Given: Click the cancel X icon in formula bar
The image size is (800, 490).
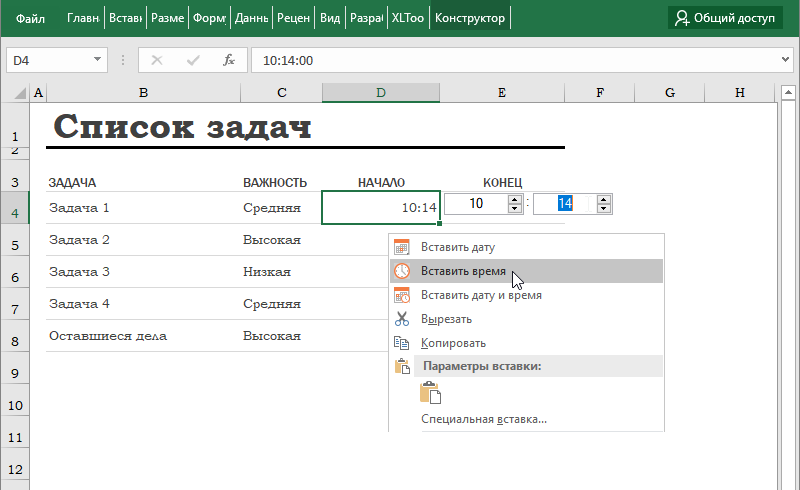Looking at the screenshot, I should pos(156,60).
